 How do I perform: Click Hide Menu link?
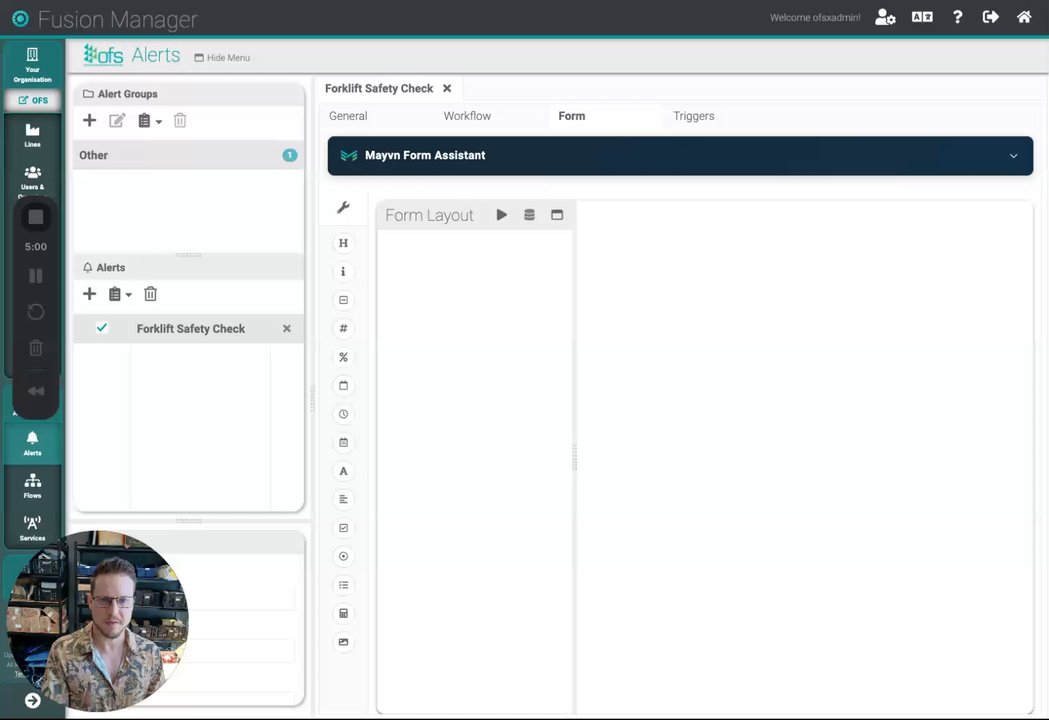(222, 58)
